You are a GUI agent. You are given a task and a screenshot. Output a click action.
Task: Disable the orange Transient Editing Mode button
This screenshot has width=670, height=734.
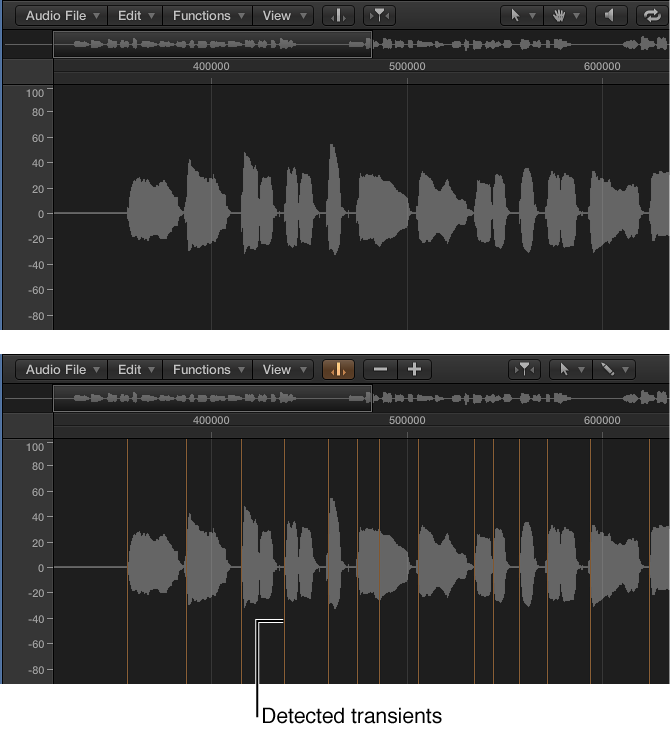[338, 370]
